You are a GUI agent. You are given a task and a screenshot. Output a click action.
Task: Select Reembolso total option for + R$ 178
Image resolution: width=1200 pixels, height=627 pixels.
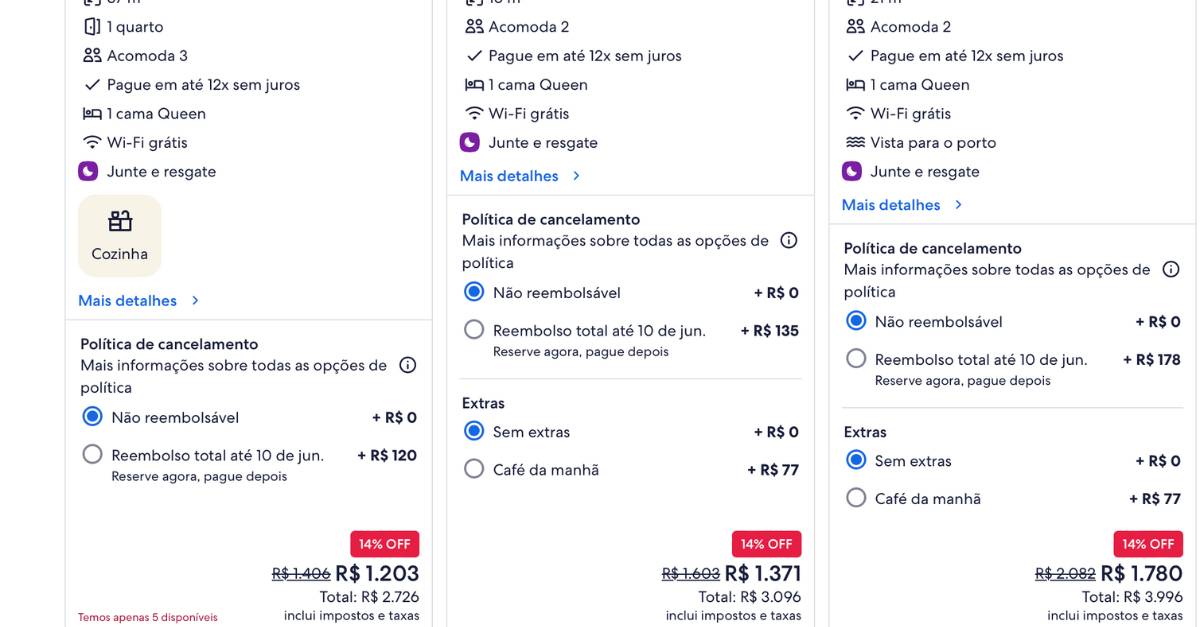(856, 359)
